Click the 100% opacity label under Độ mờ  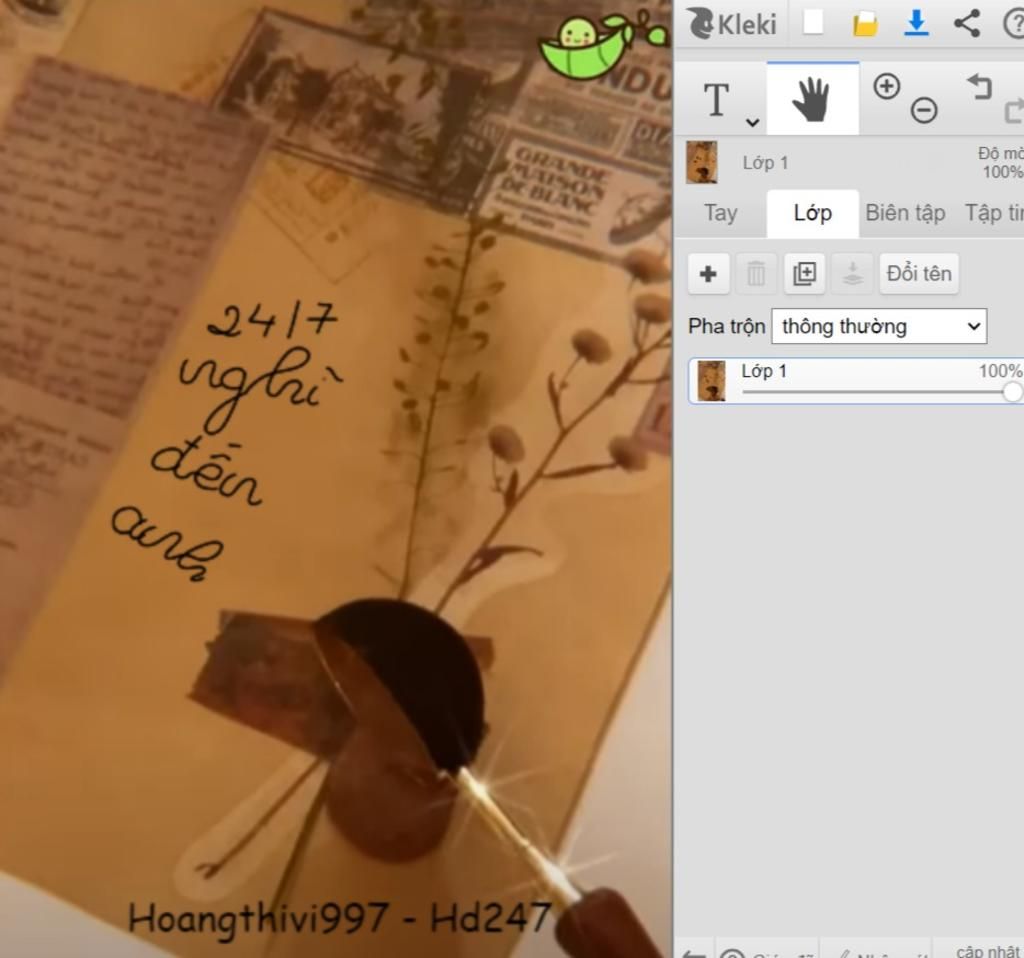coord(1002,172)
